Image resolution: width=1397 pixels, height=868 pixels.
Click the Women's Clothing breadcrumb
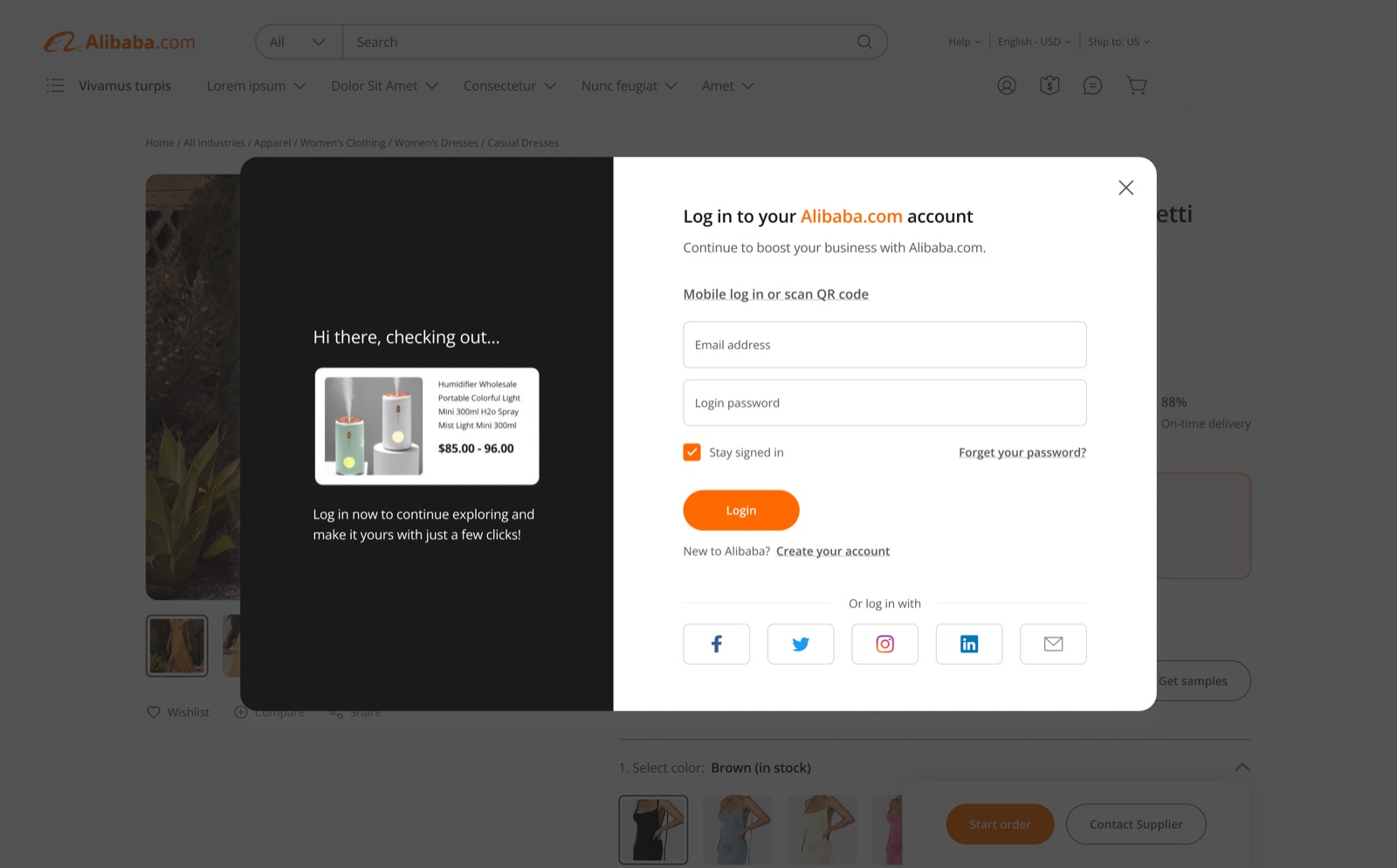[343, 143]
